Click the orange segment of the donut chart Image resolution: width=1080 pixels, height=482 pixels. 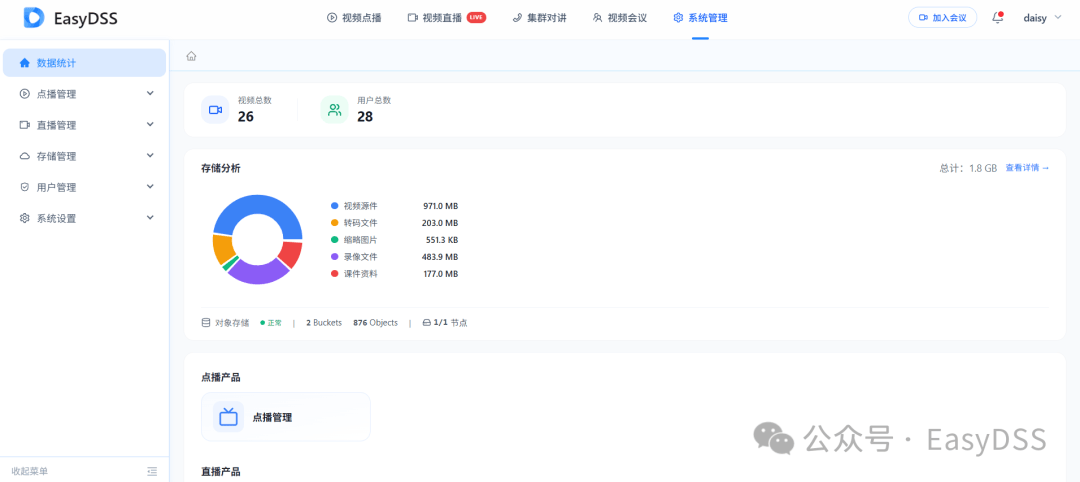point(222,249)
